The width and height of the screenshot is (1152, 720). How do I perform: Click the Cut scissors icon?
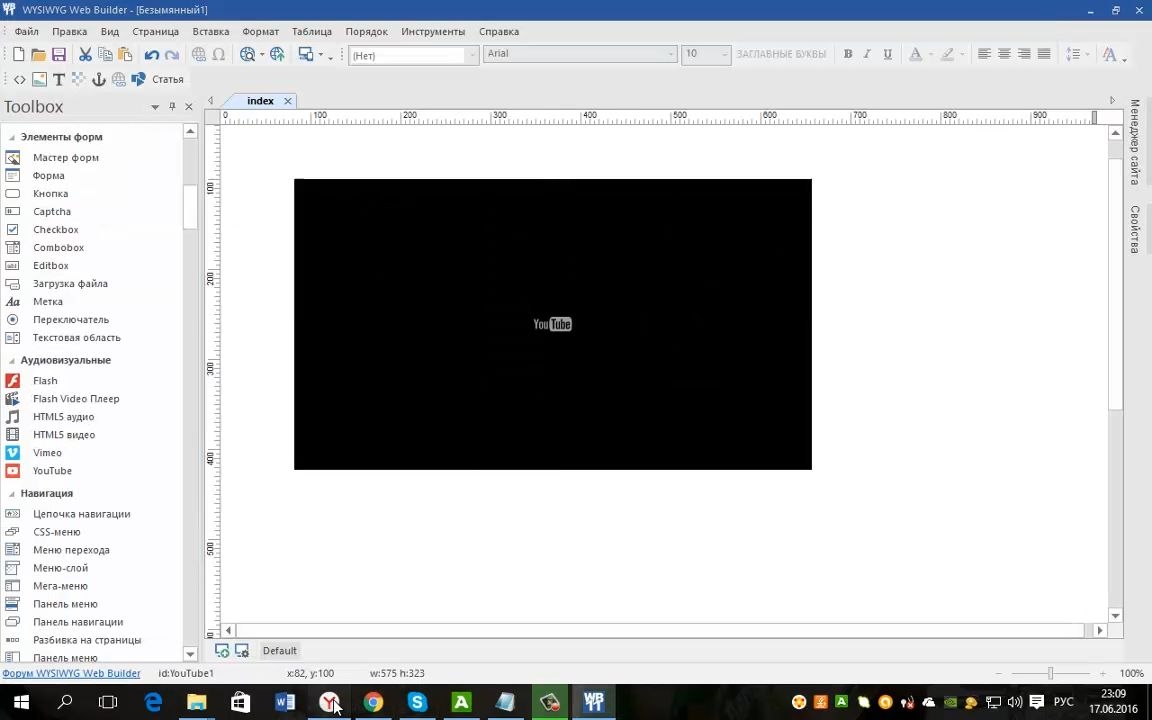tap(85, 54)
